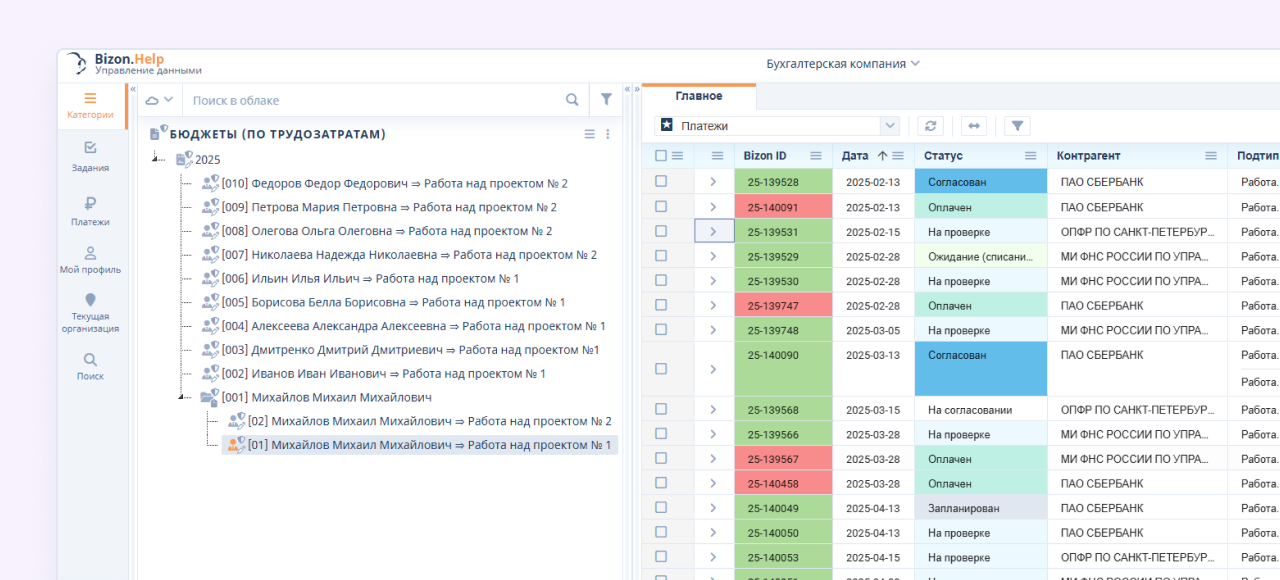Tick the checkbox for row 25-139528

pyautogui.click(x=660, y=181)
